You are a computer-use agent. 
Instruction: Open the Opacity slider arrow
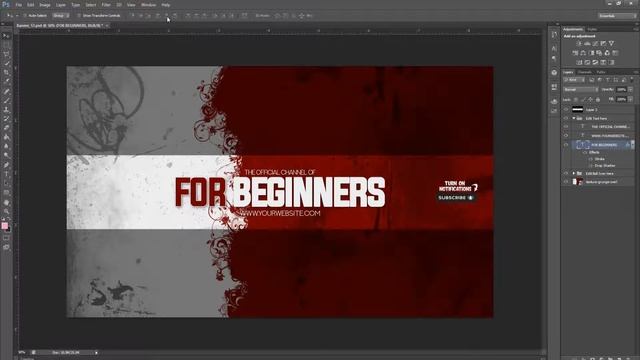coord(631,89)
